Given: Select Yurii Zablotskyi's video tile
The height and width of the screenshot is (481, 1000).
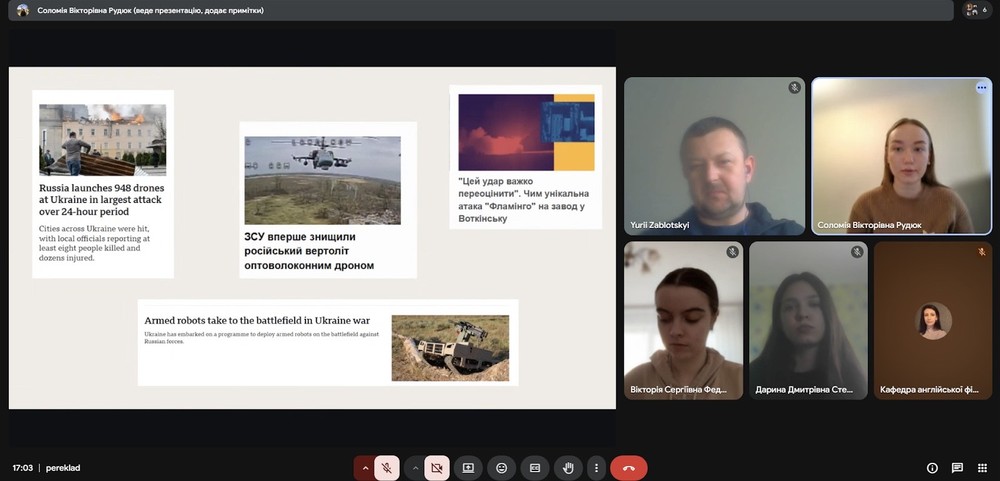Looking at the screenshot, I should (x=714, y=156).
